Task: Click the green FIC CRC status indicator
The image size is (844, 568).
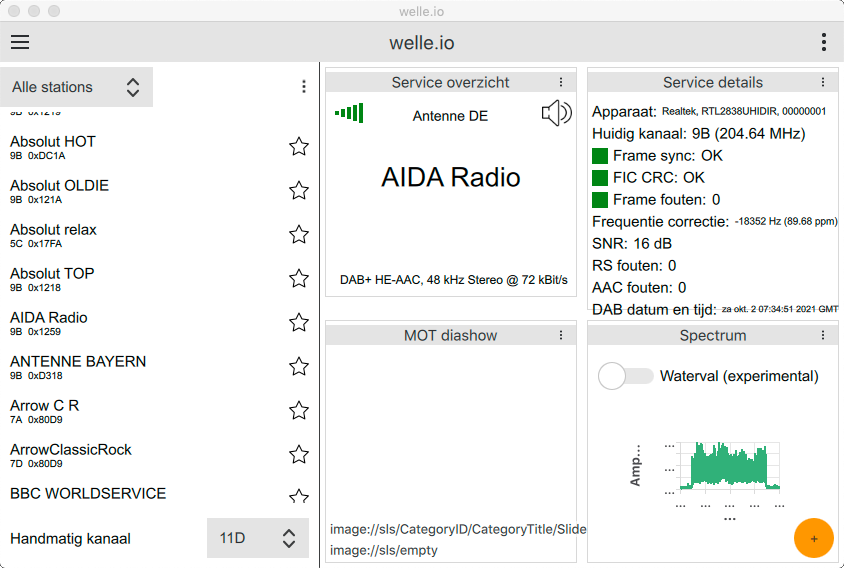Action: pyautogui.click(x=600, y=178)
